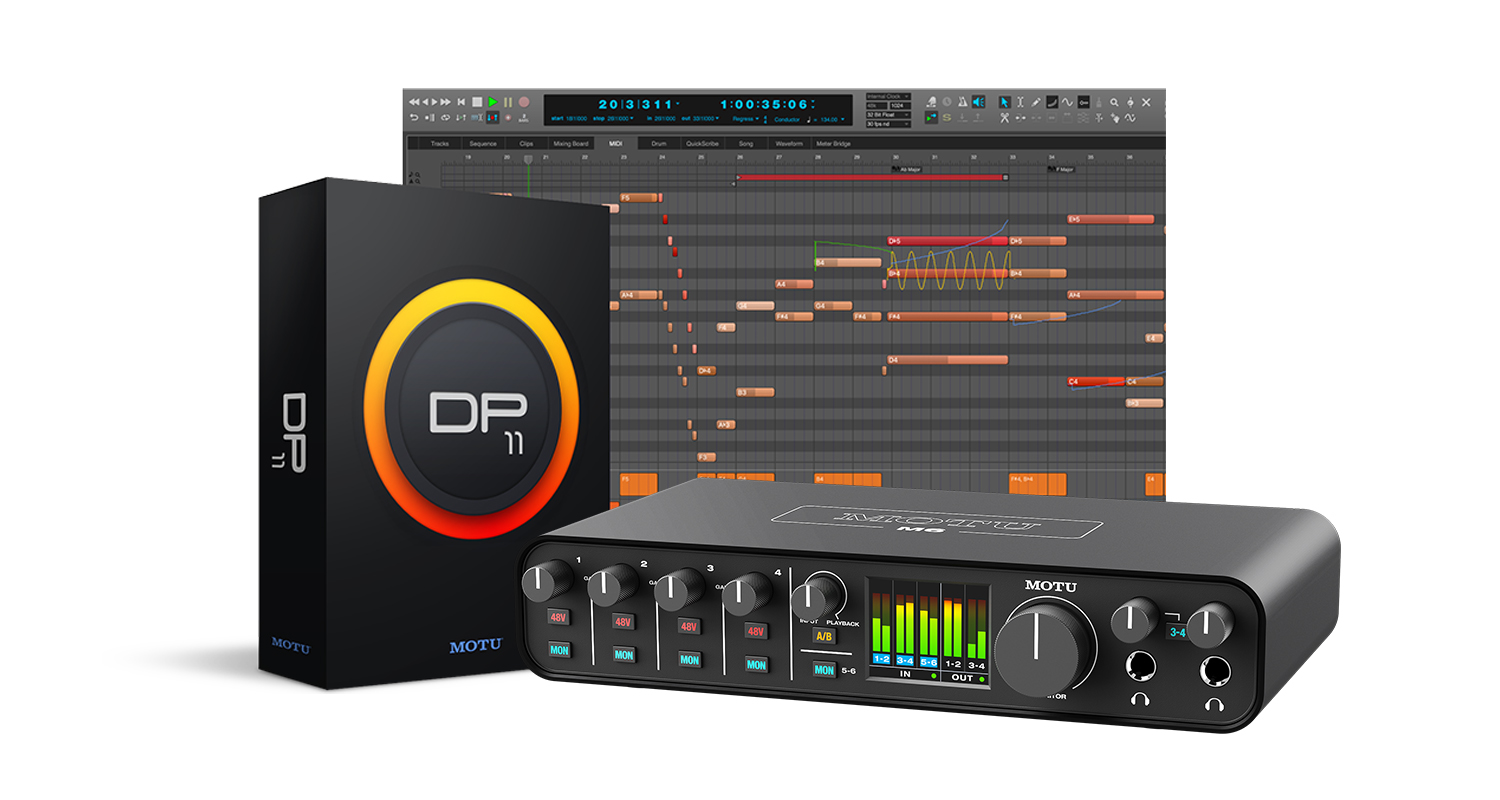Select the F3 note
This screenshot has width=1500, height=800.
click(706, 457)
